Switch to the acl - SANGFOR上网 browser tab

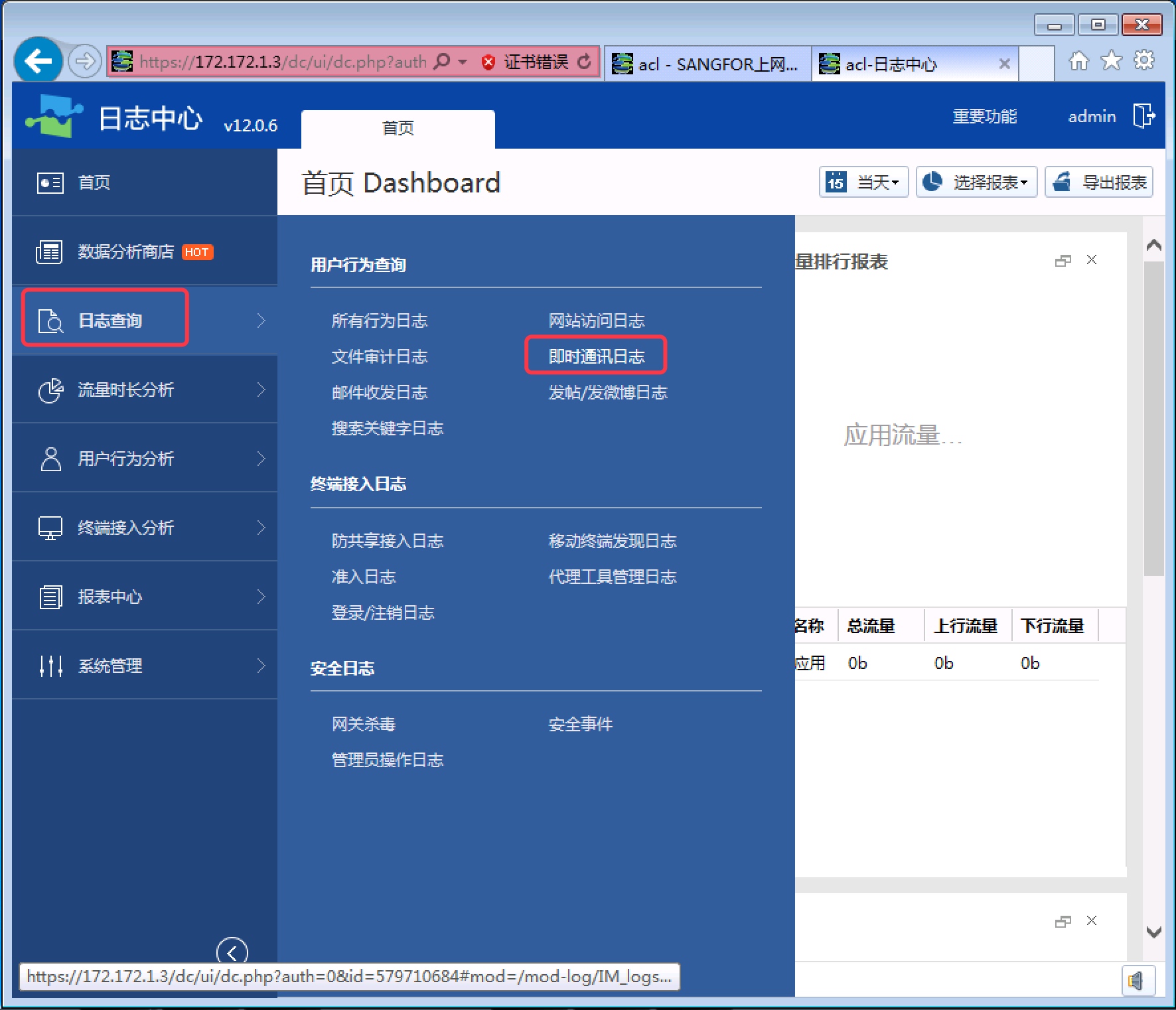coord(707,64)
